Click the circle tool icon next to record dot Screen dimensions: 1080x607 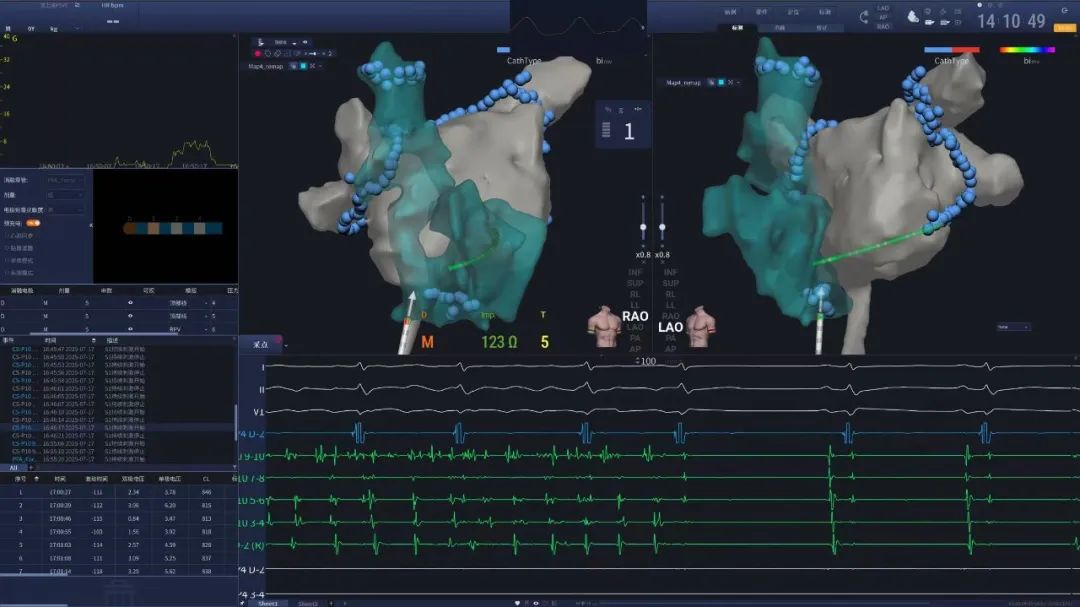[x=268, y=53]
